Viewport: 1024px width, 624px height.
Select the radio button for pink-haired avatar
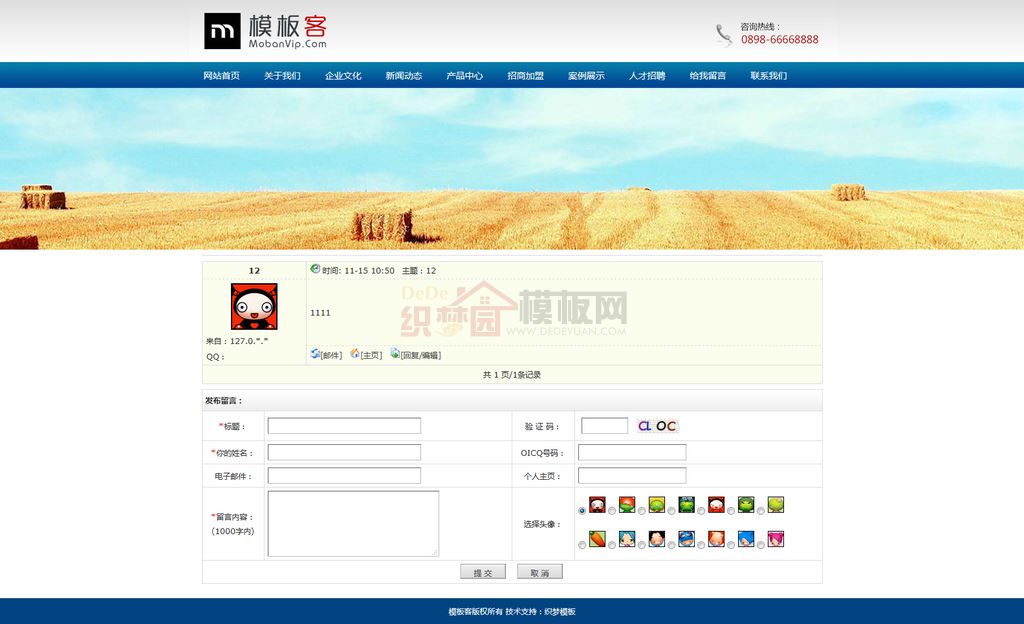click(762, 545)
